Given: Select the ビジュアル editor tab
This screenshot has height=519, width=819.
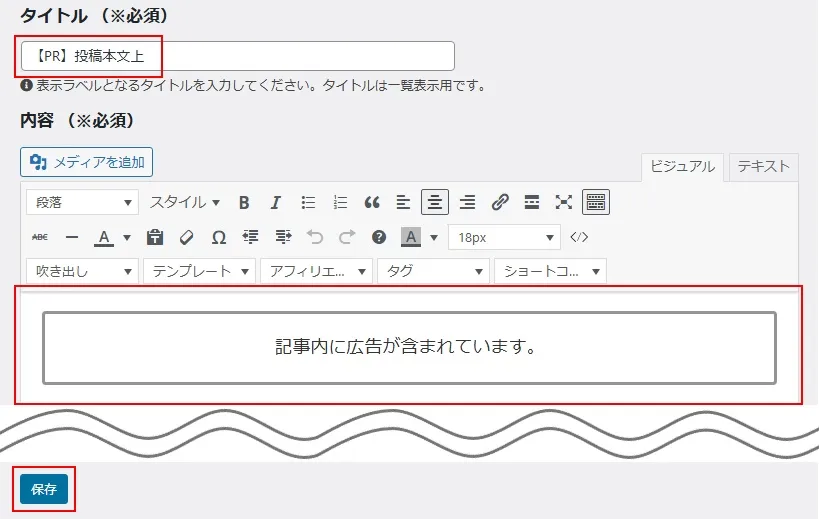Looking at the screenshot, I should [x=683, y=166].
